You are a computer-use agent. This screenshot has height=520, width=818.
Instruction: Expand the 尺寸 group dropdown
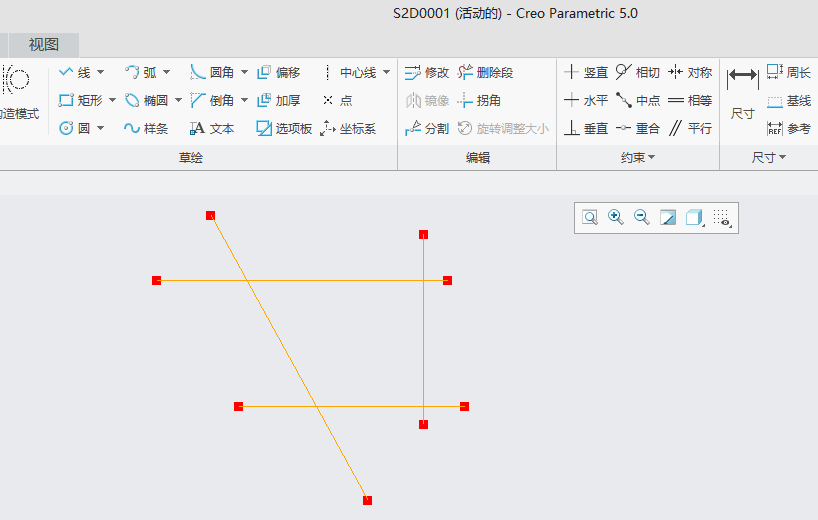[782, 158]
